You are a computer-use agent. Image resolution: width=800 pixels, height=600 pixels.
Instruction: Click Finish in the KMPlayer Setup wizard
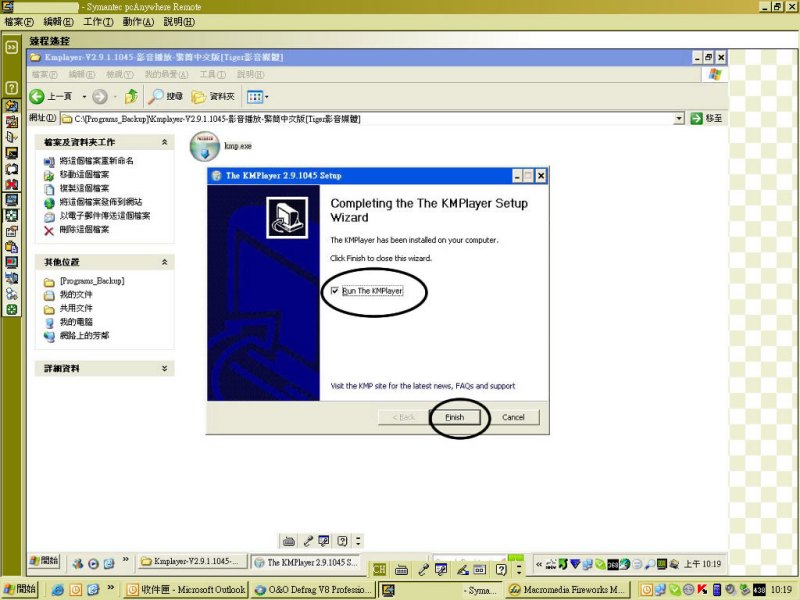[455, 417]
